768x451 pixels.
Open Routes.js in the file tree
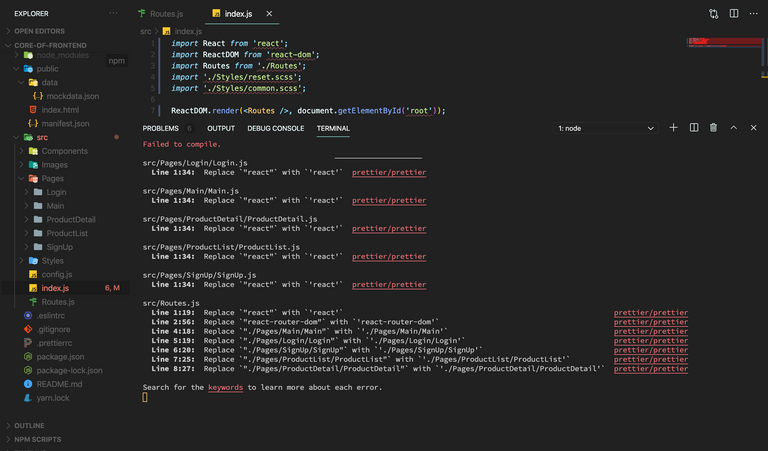(58, 302)
